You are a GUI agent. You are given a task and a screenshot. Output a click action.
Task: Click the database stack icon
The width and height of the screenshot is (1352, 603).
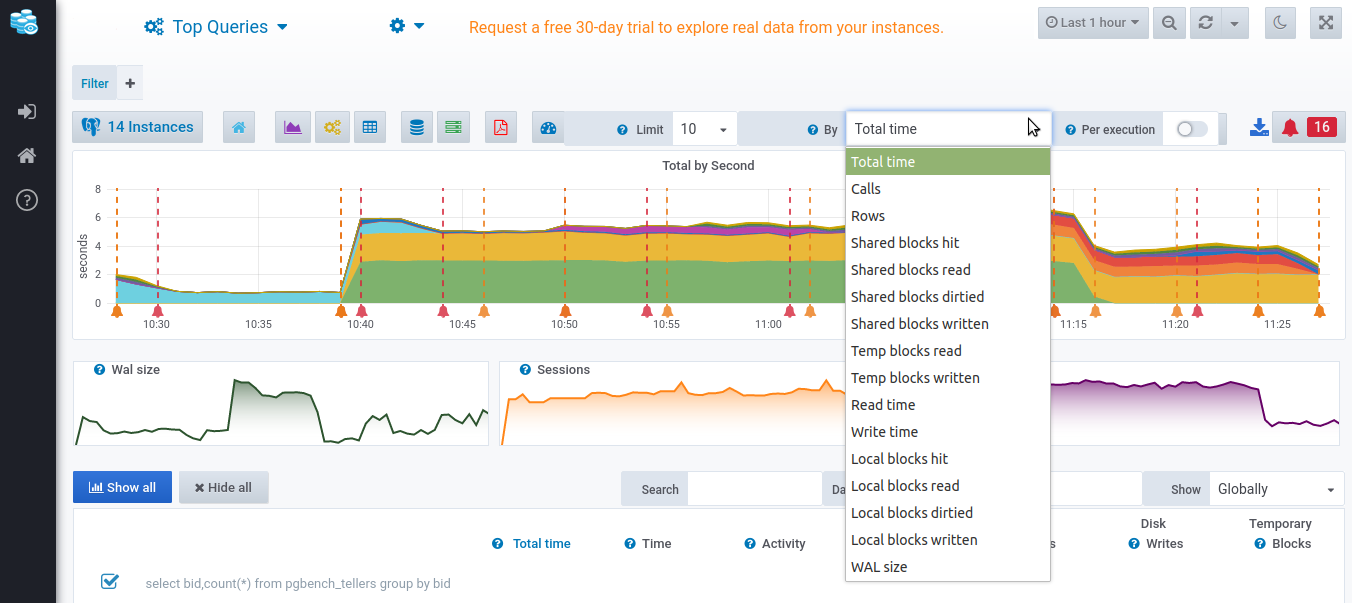[417, 128]
